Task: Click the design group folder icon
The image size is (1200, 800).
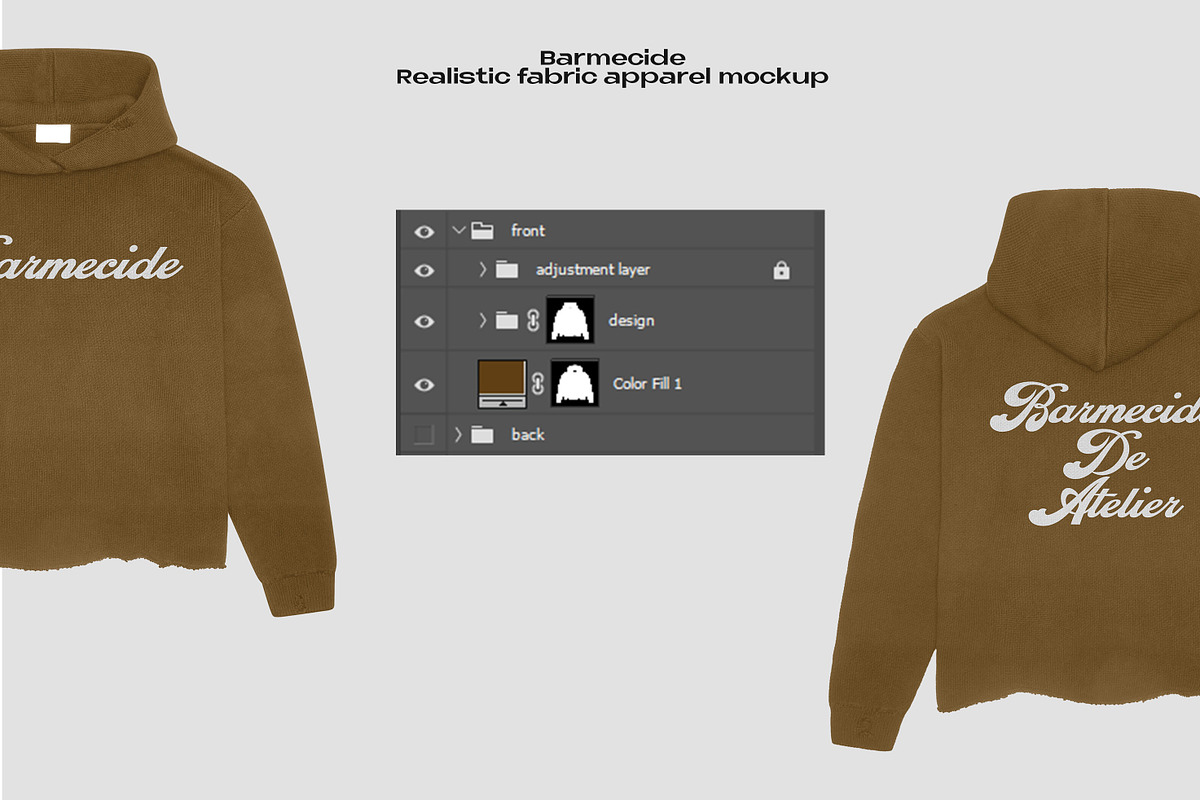Action: pos(507,320)
